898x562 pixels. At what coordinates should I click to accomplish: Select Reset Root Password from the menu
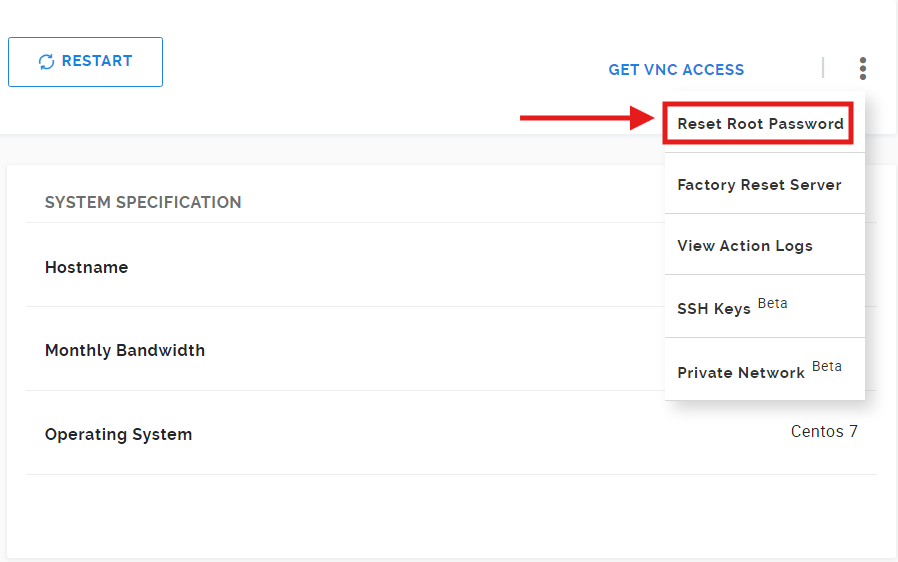pyautogui.click(x=760, y=124)
